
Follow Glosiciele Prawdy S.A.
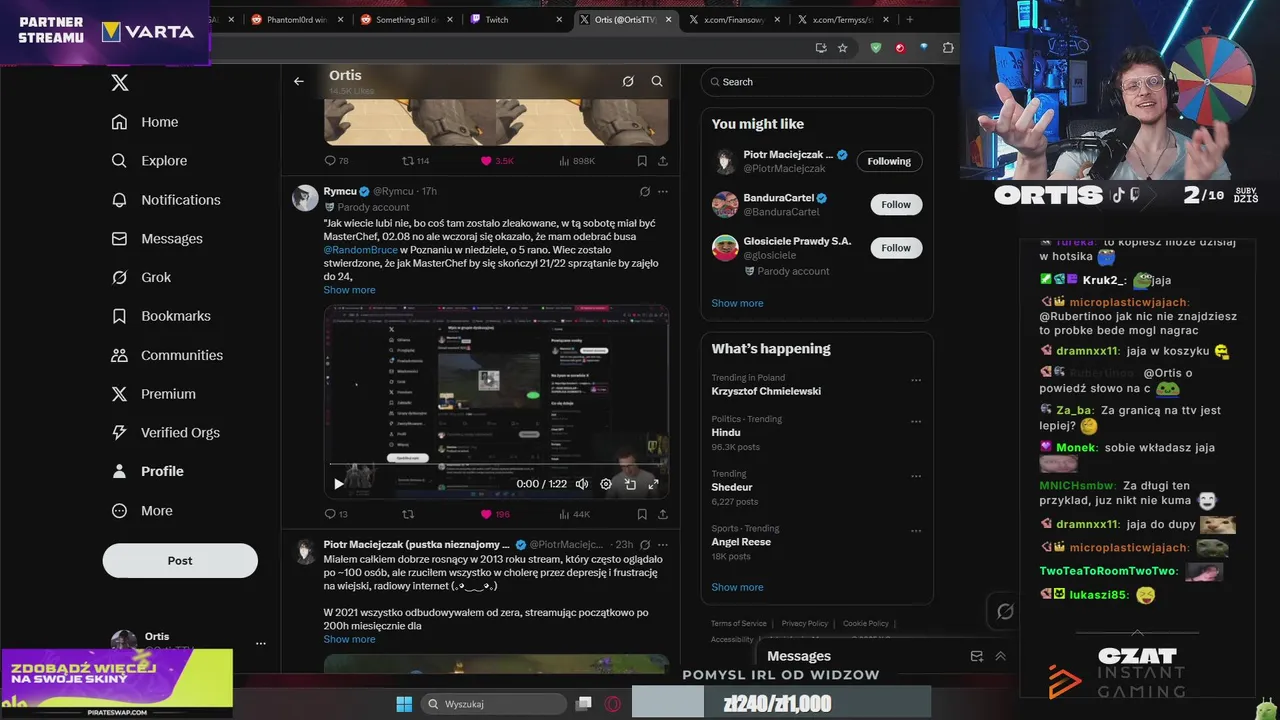[896, 248]
